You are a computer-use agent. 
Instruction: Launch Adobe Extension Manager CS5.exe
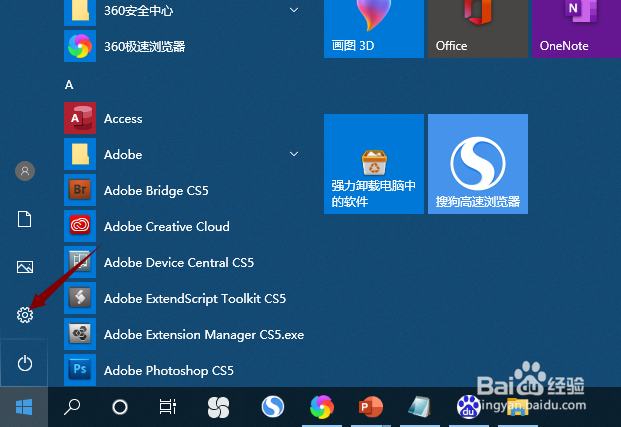pyautogui.click(x=184, y=334)
